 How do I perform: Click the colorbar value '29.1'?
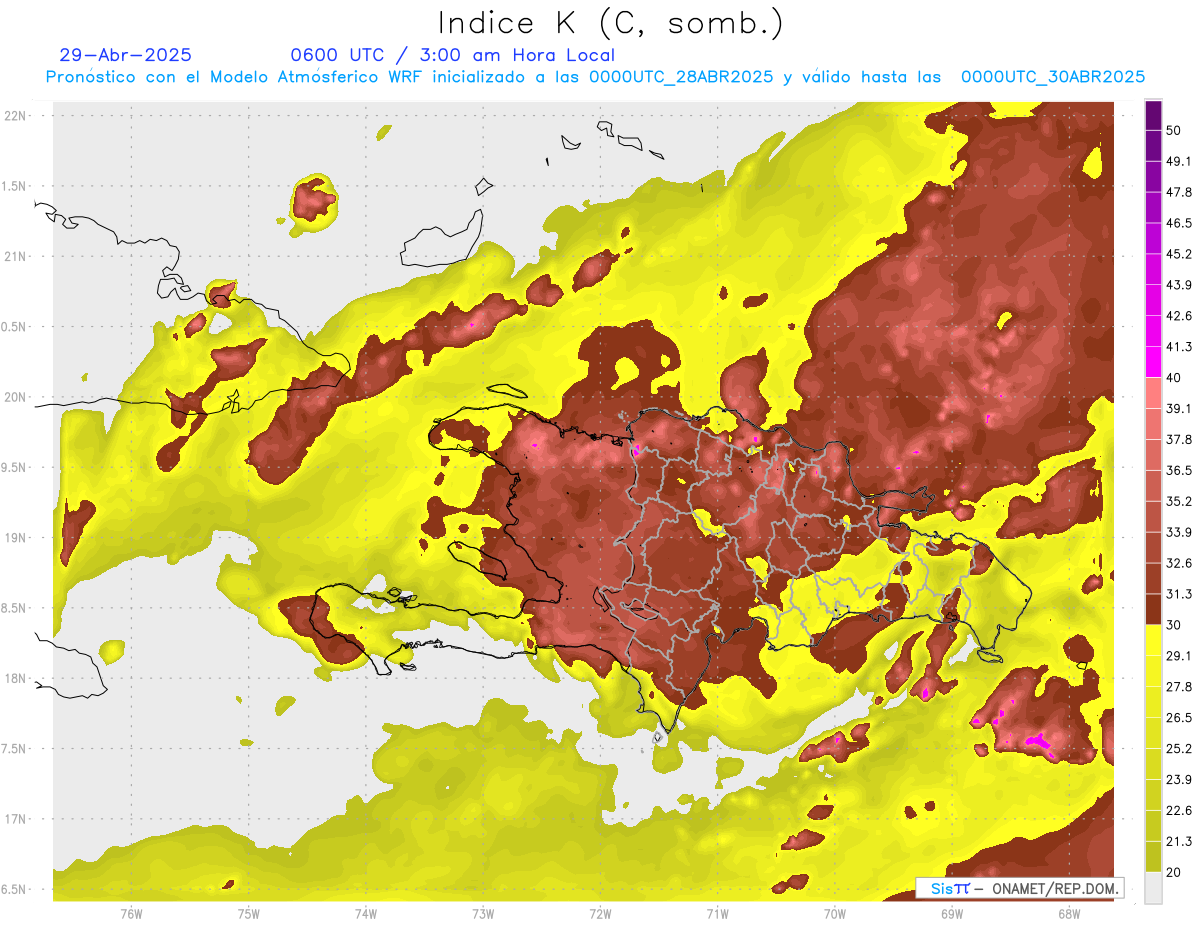[1179, 655]
